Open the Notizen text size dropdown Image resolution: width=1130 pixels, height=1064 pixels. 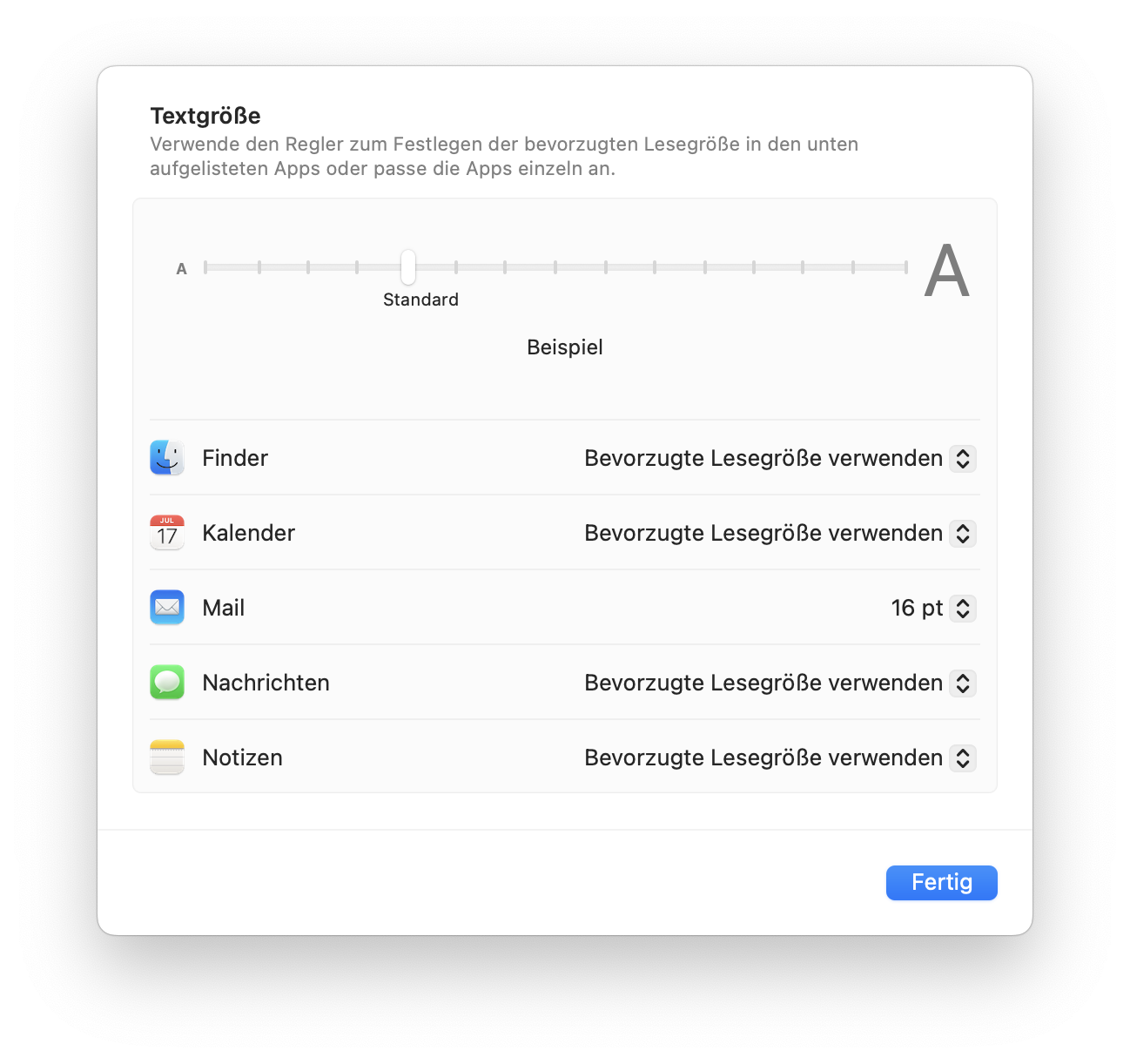[x=962, y=758]
